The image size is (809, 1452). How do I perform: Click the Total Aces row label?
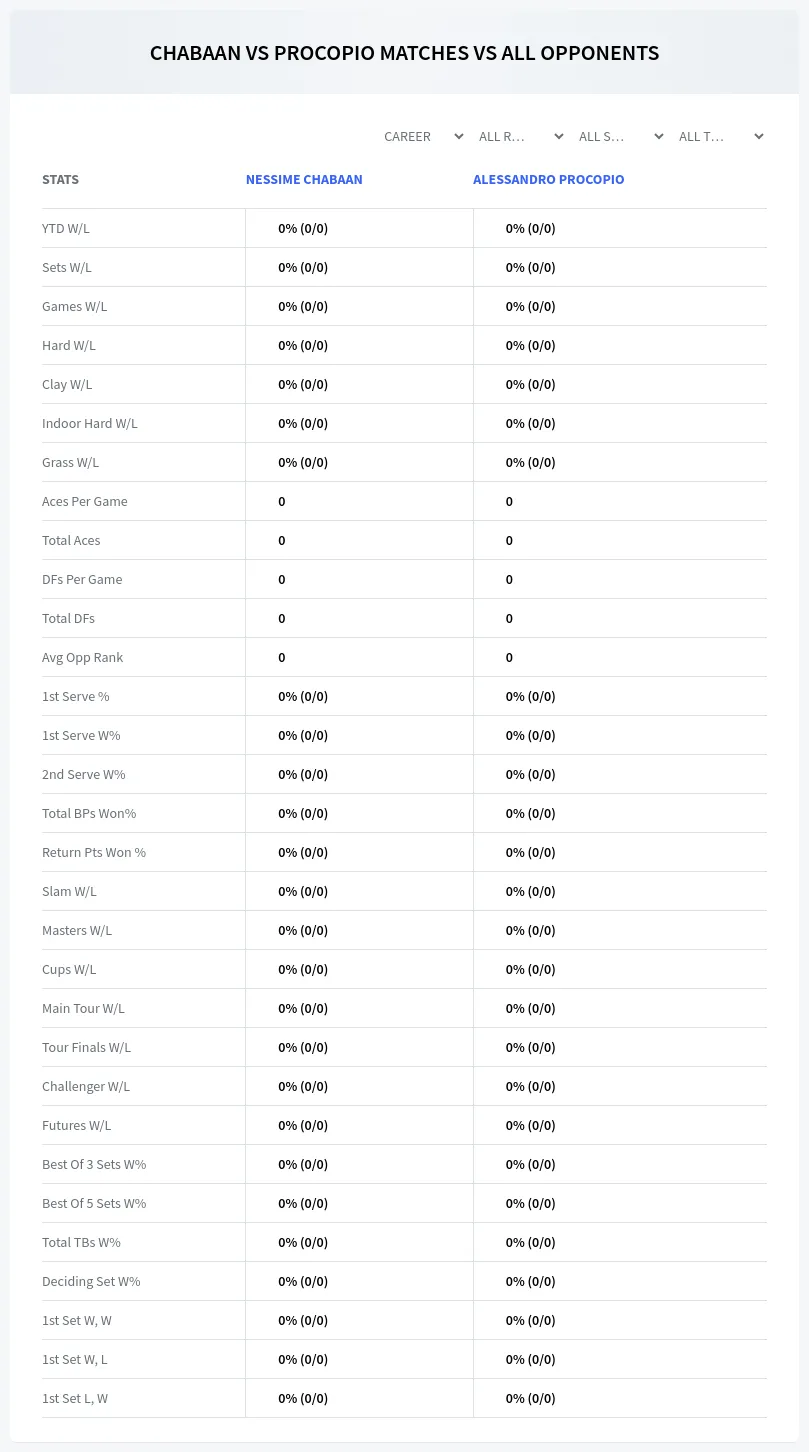pos(71,540)
